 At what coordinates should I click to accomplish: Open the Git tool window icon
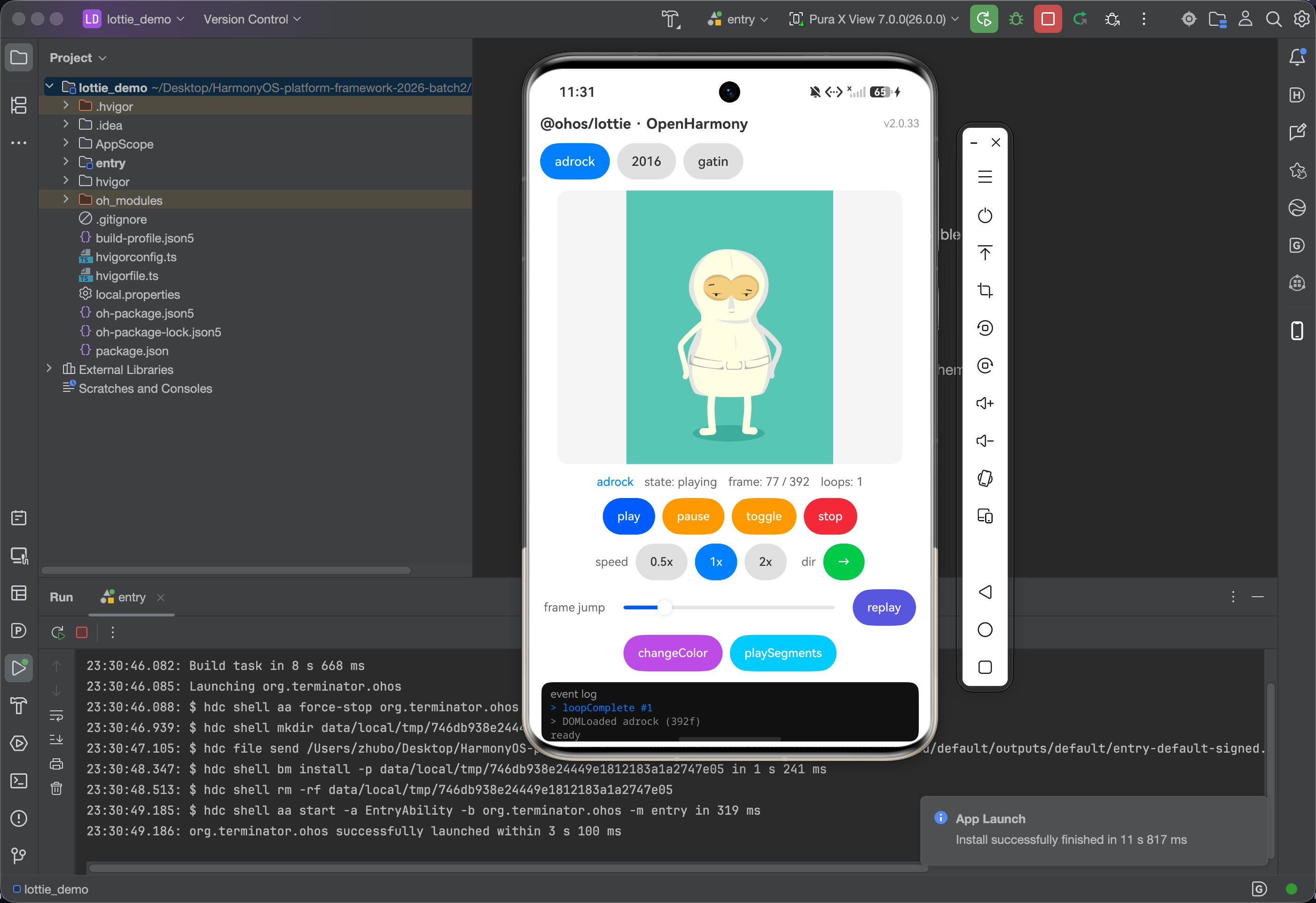(x=19, y=856)
